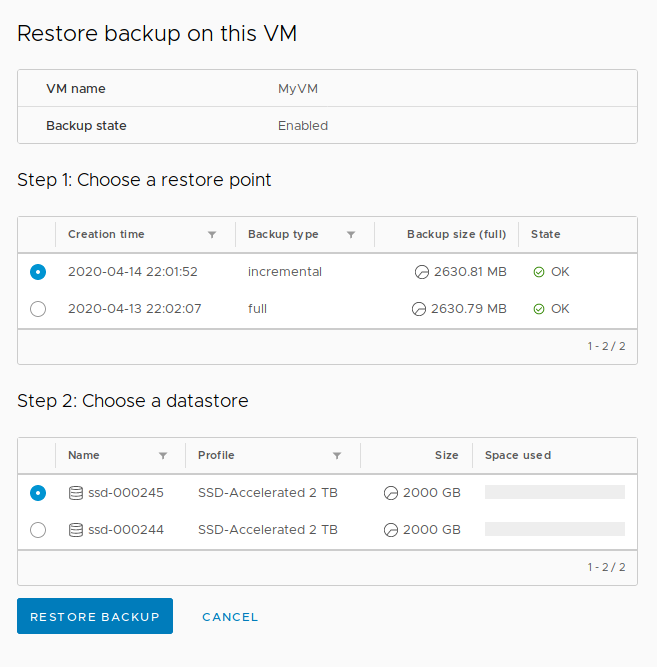
Task: Click the datastore icon next to ssd-000245
Action: pos(76,493)
